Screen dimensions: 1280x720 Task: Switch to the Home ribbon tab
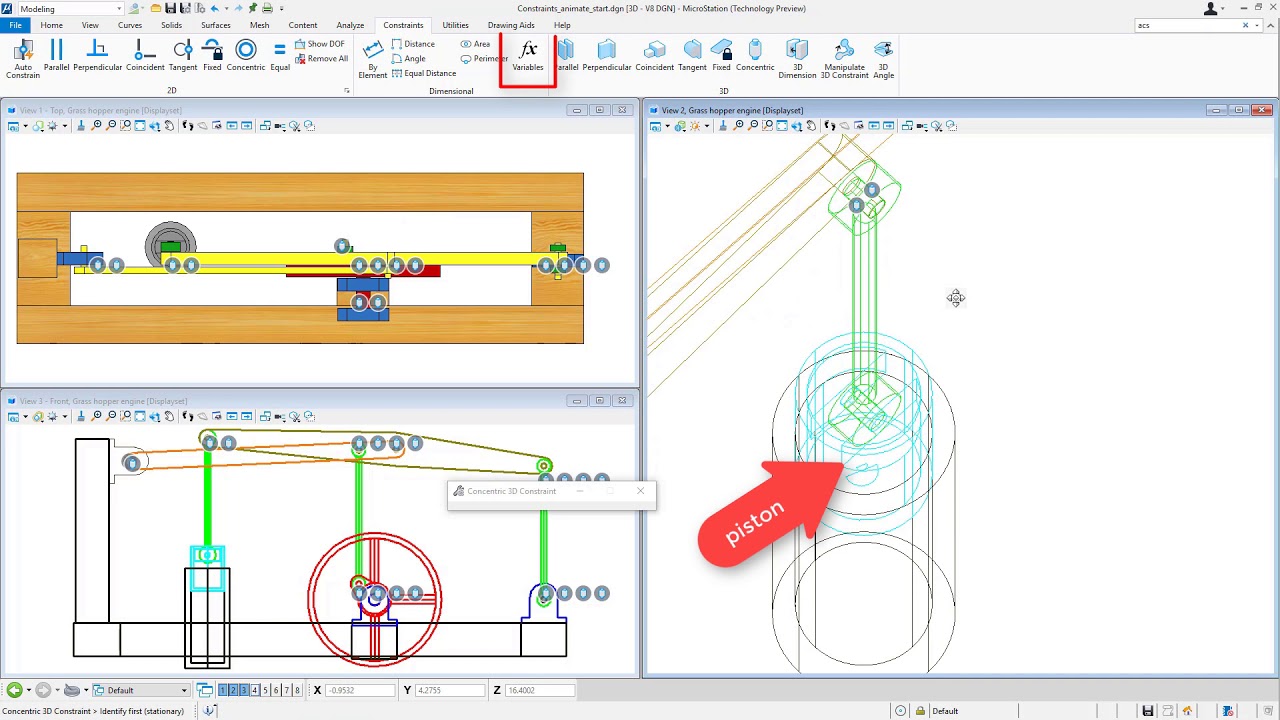point(52,25)
